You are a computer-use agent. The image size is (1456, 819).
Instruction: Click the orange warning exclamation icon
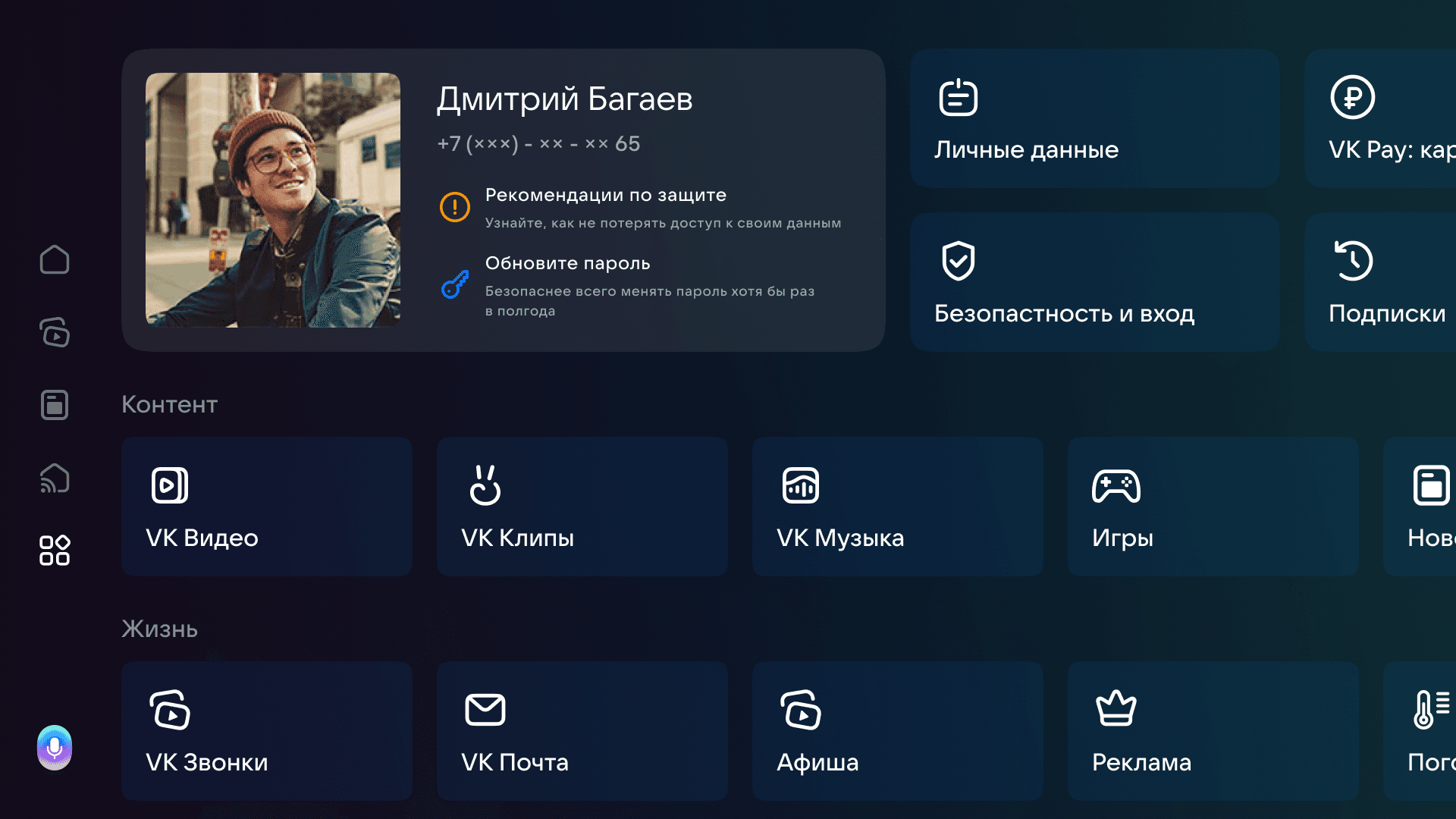click(x=455, y=206)
